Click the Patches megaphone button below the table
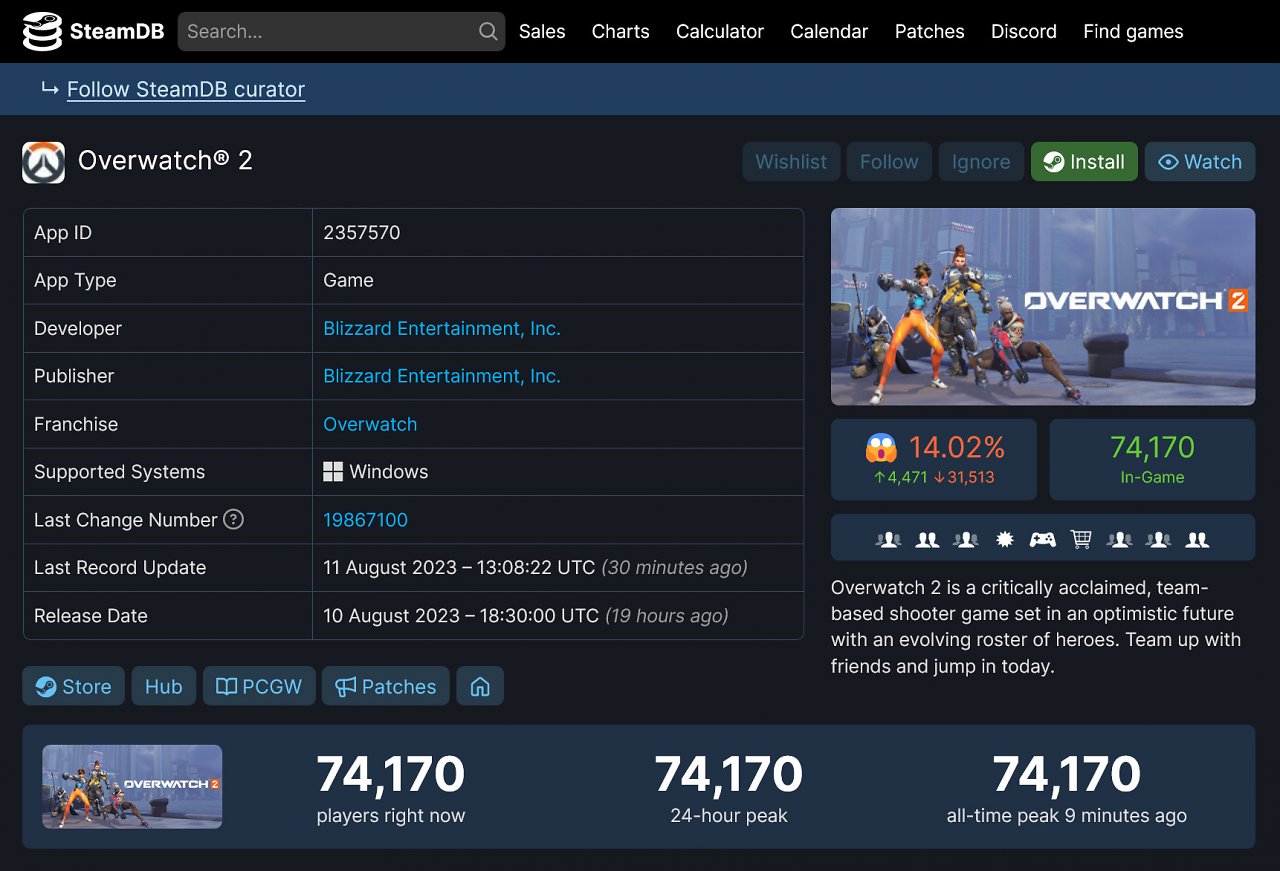The height and width of the screenshot is (871, 1280). (x=385, y=686)
